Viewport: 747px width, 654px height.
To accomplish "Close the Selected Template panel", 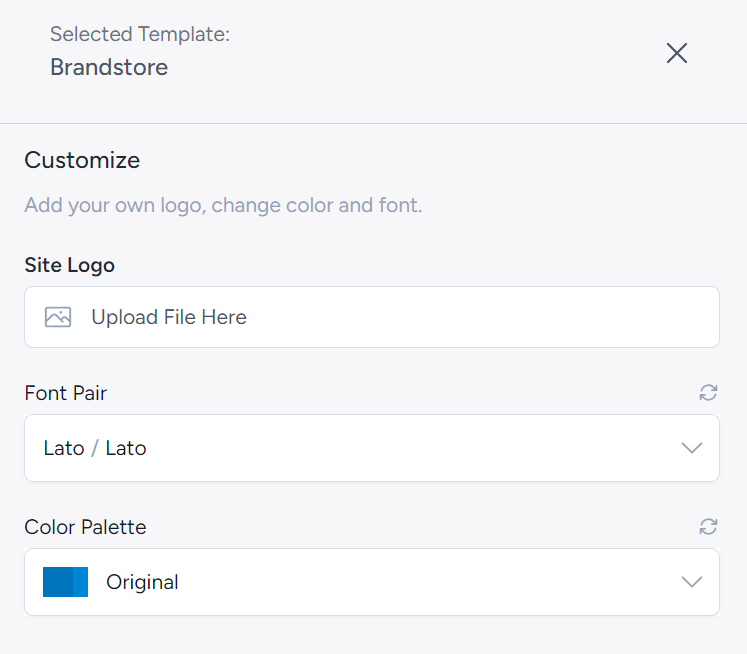I will point(677,53).
